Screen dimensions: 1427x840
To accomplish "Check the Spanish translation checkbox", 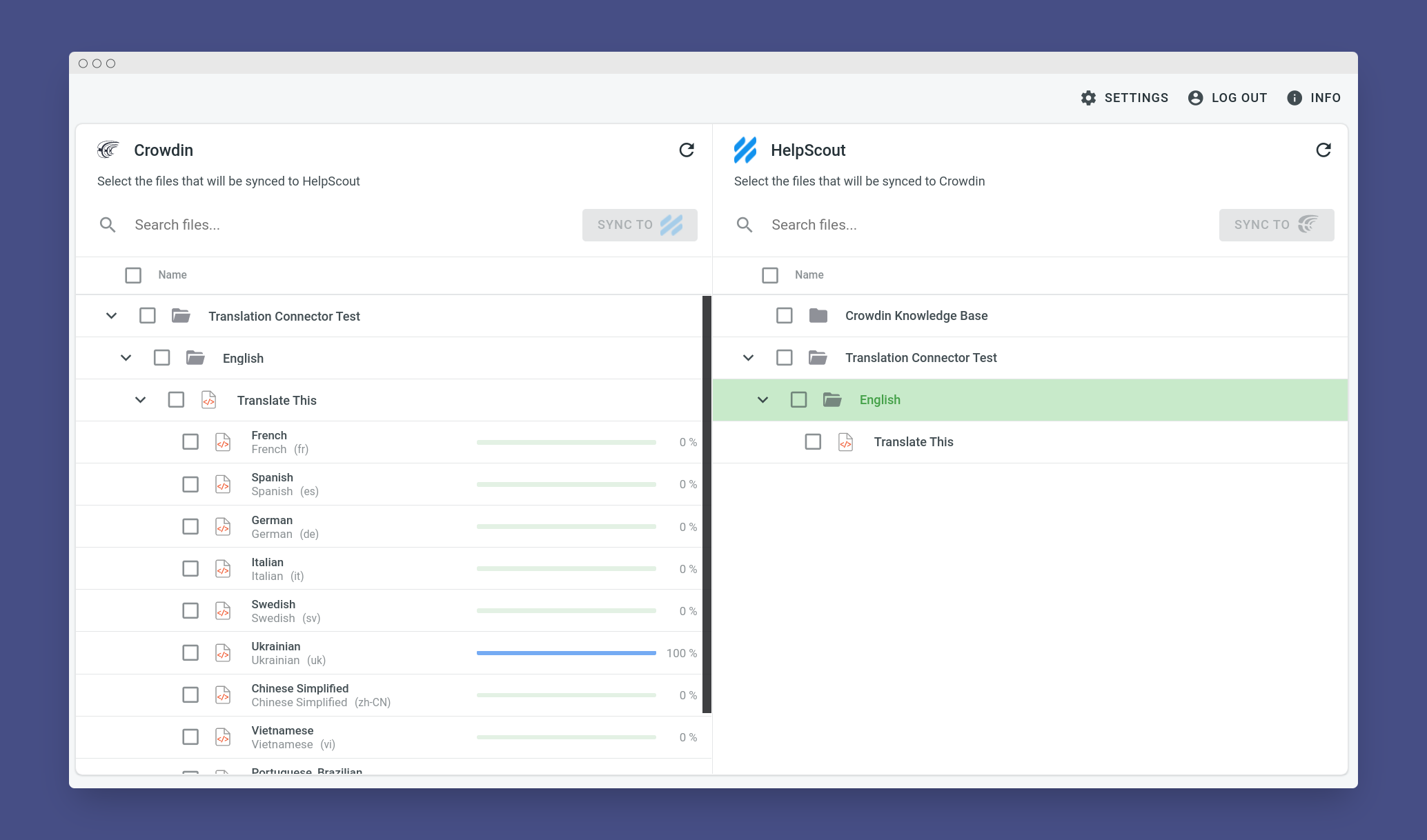I will (x=190, y=484).
